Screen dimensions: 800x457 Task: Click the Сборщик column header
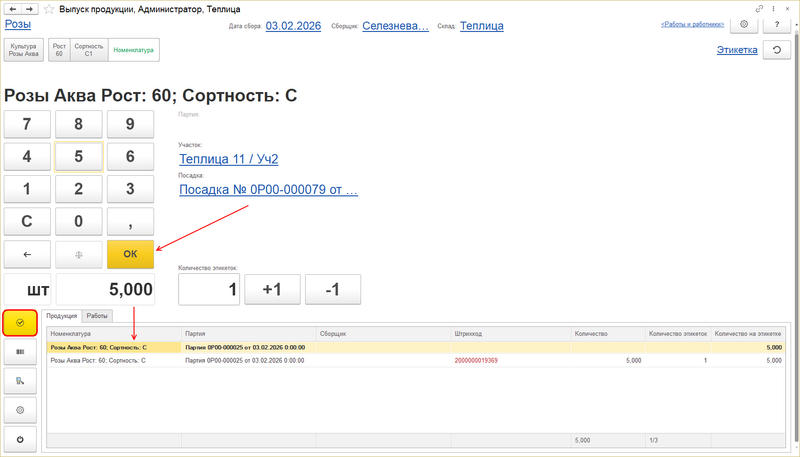pyautogui.click(x=384, y=334)
